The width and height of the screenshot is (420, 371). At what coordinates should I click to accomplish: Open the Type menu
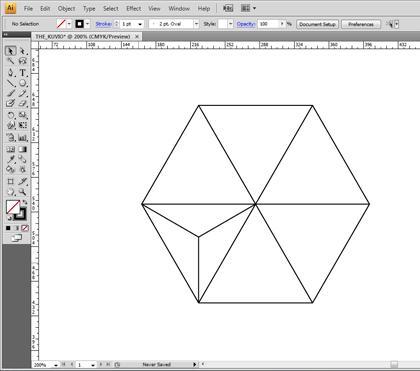tap(89, 8)
